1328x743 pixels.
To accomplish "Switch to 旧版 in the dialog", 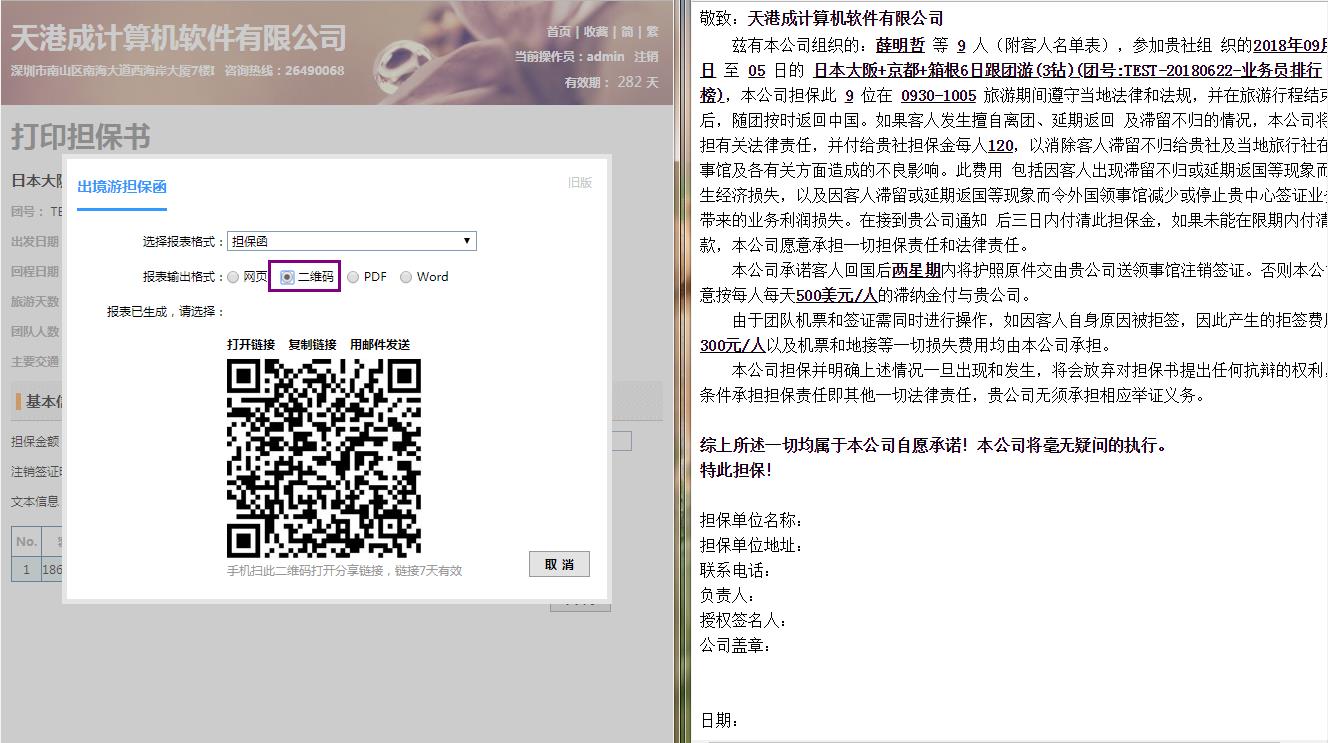I will click(x=580, y=182).
